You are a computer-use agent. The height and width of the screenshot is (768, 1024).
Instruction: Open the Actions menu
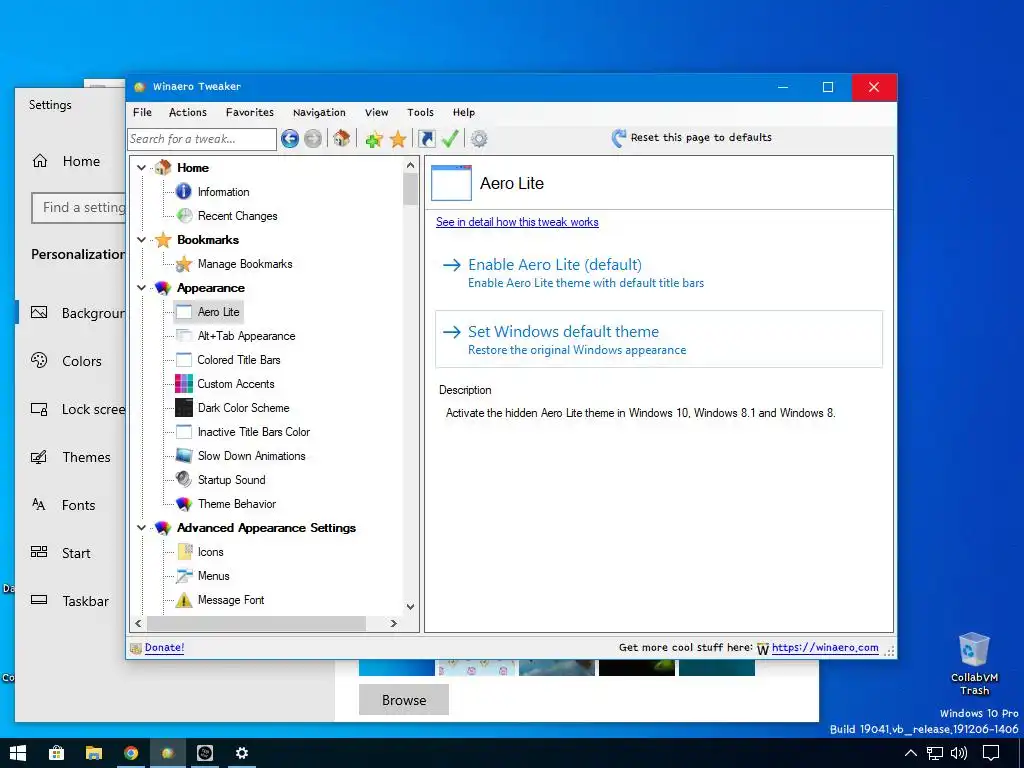click(x=187, y=112)
